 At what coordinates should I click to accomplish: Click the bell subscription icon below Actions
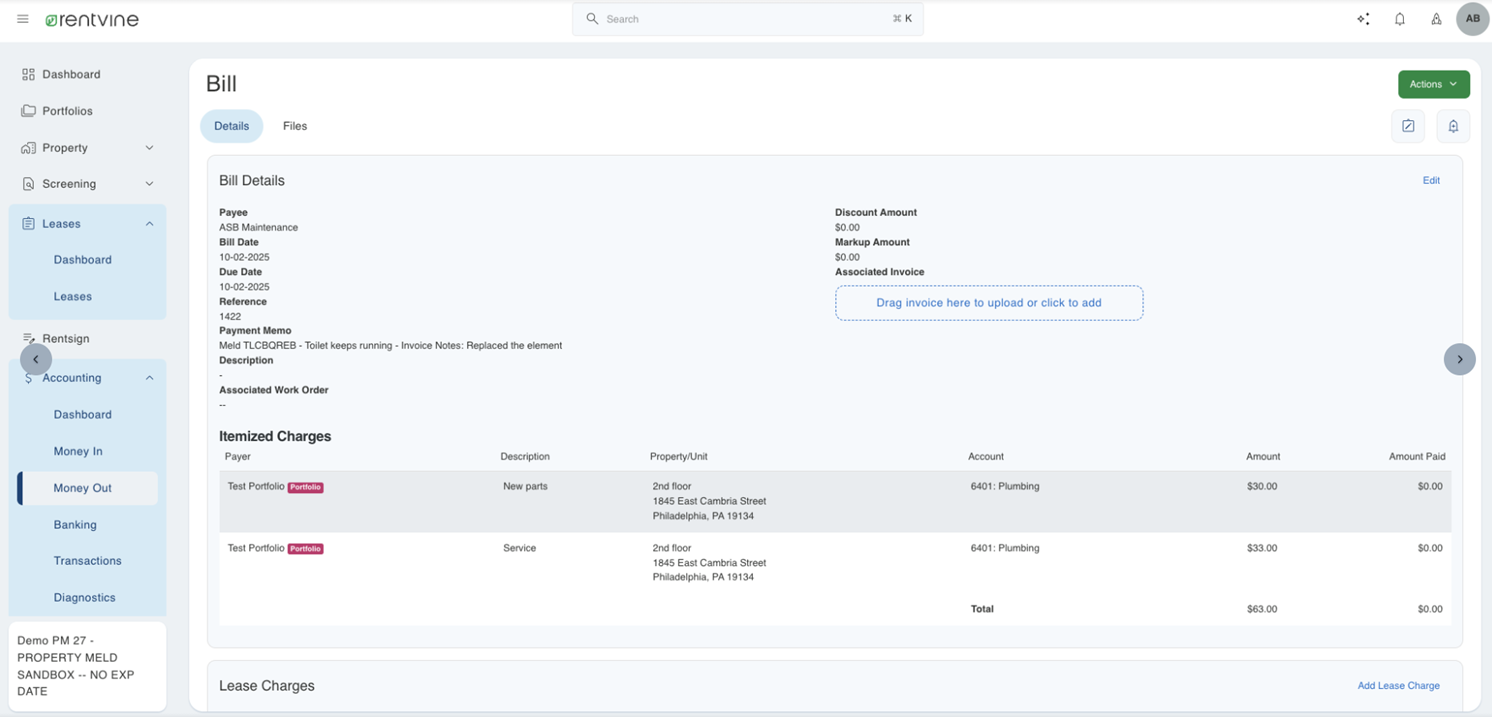tap(1453, 126)
